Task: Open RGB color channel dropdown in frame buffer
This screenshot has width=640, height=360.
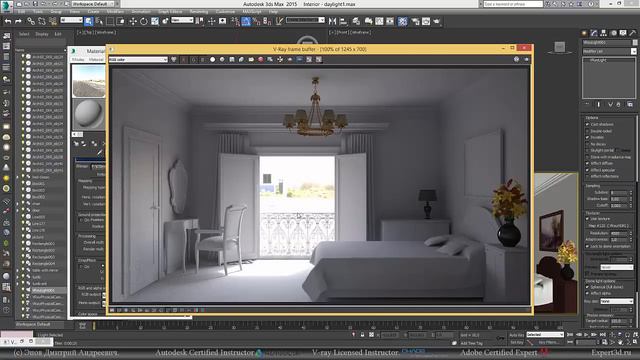Action: pyautogui.click(x=138, y=60)
